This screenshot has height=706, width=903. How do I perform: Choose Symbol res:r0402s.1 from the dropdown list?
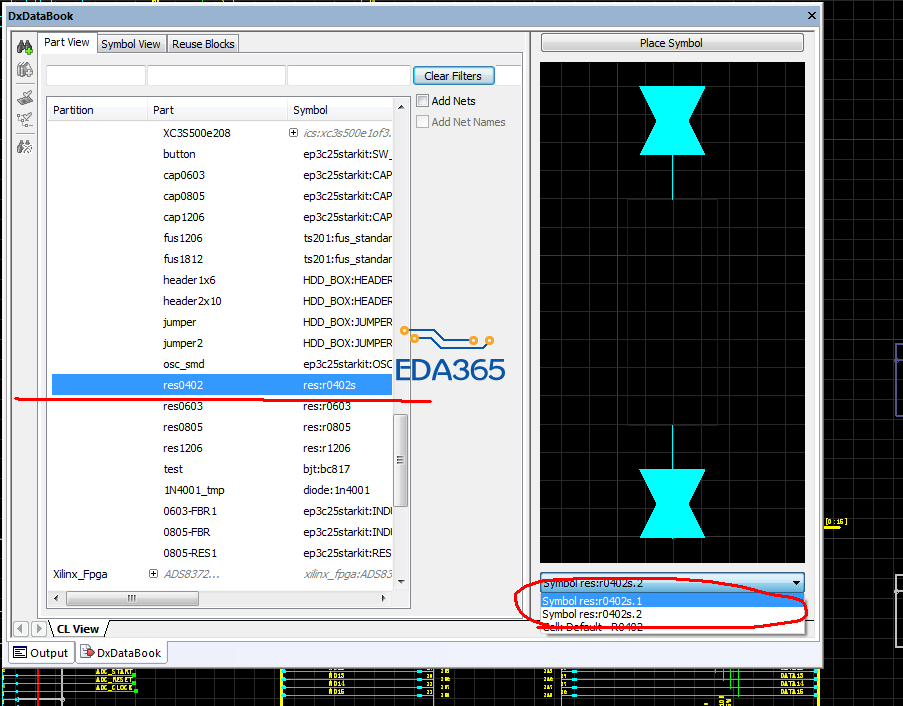[x=672, y=601]
